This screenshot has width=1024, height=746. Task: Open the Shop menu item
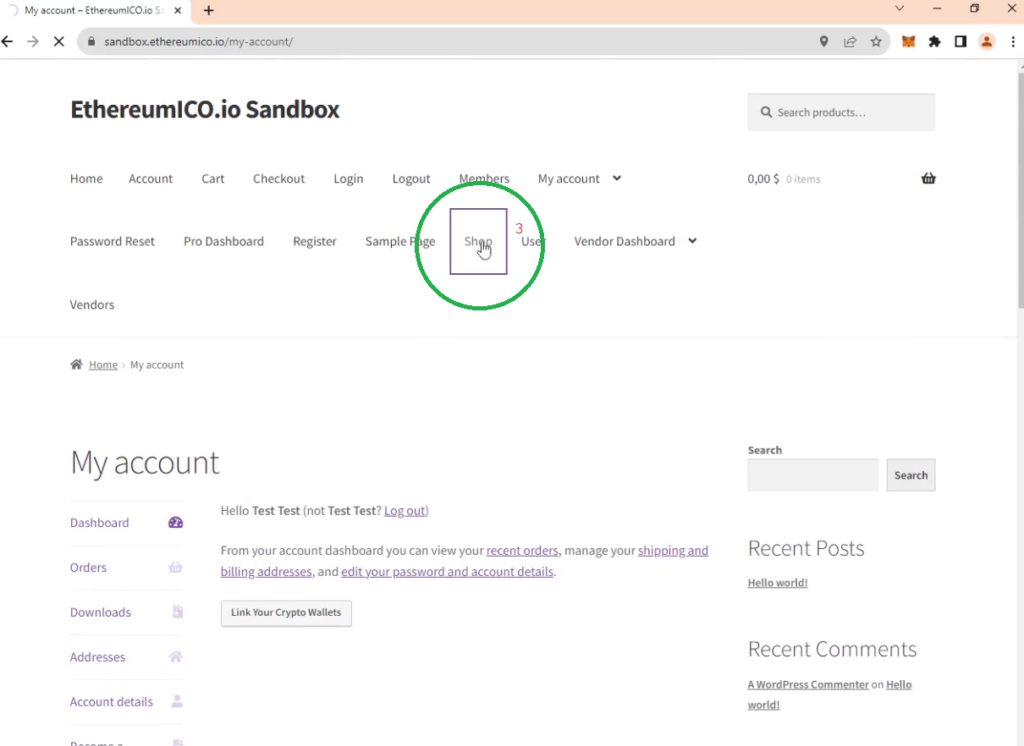click(478, 242)
